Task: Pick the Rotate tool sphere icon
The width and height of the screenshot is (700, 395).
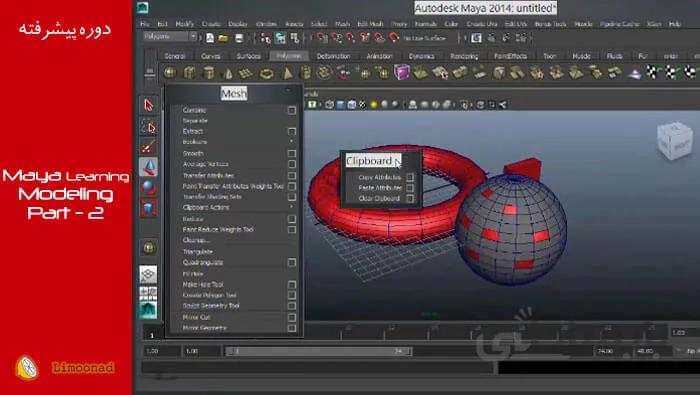Action: pos(149,187)
